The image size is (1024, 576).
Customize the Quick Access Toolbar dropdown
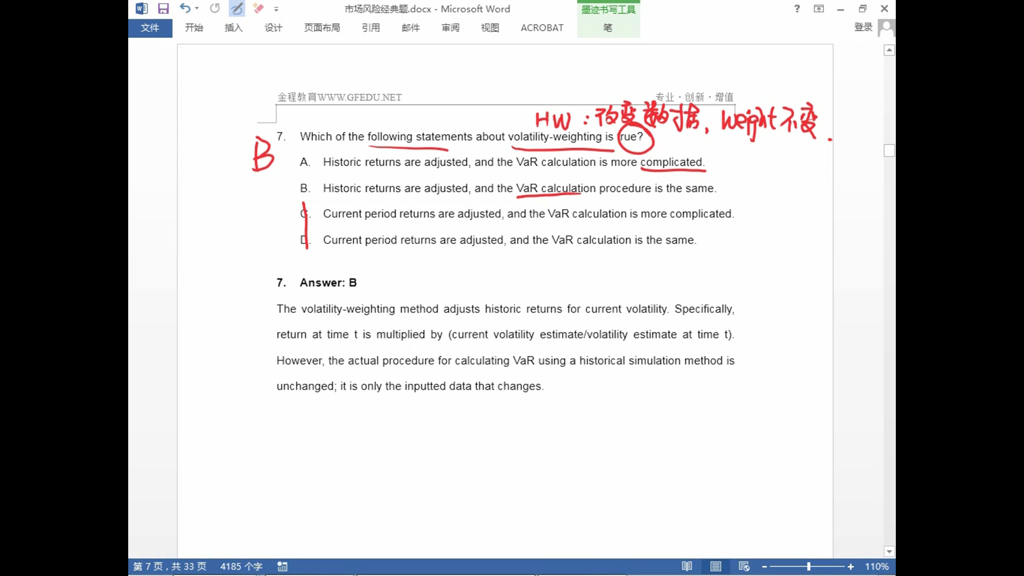coord(276,9)
